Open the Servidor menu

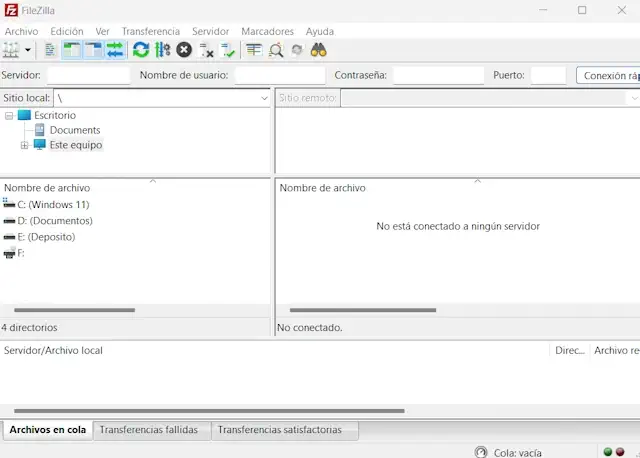[x=211, y=31]
